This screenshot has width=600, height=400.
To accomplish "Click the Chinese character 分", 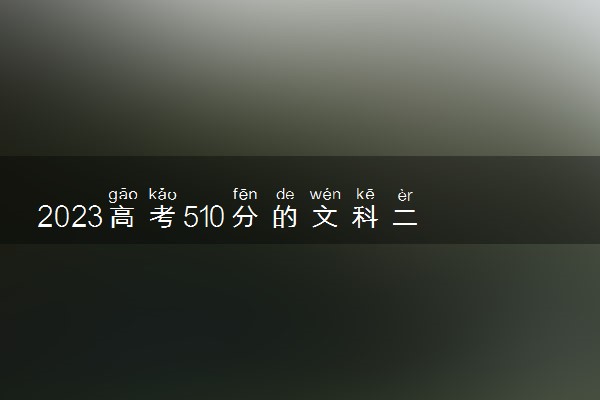I will [x=245, y=217].
